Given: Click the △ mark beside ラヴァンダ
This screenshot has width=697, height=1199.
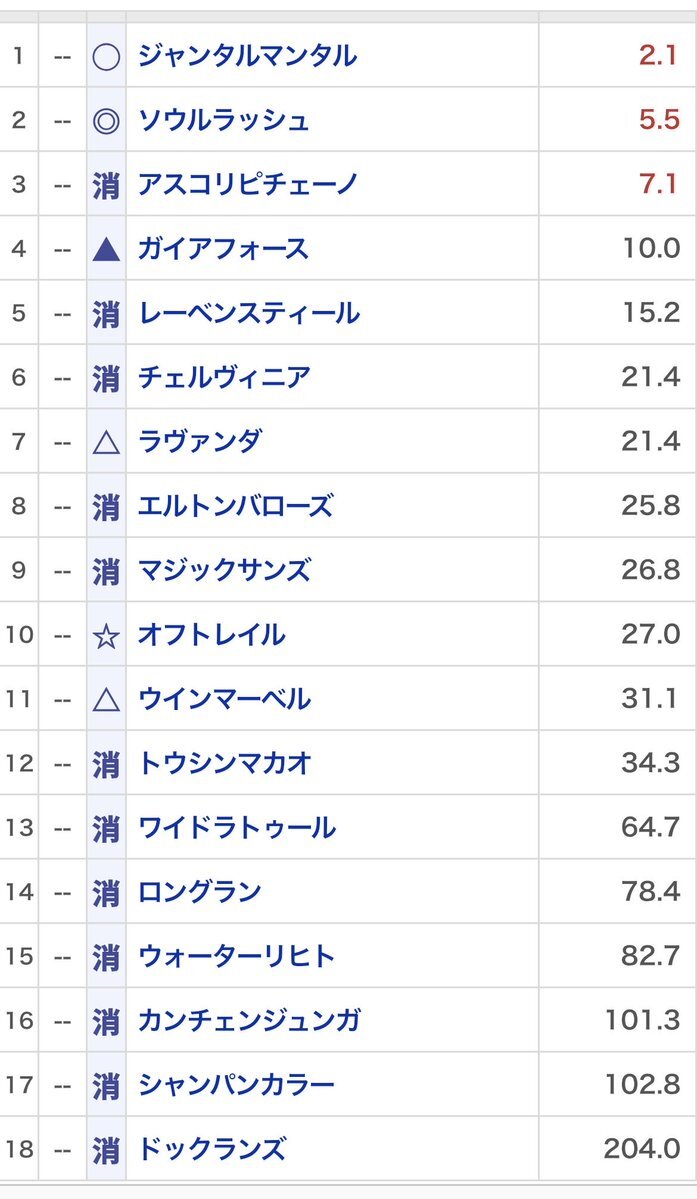Looking at the screenshot, I should [106, 442].
